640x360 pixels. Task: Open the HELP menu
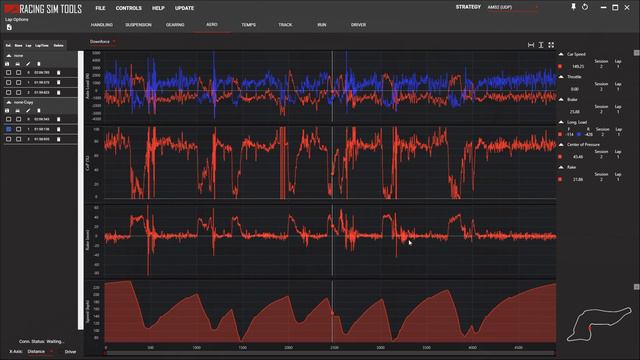[158, 8]
